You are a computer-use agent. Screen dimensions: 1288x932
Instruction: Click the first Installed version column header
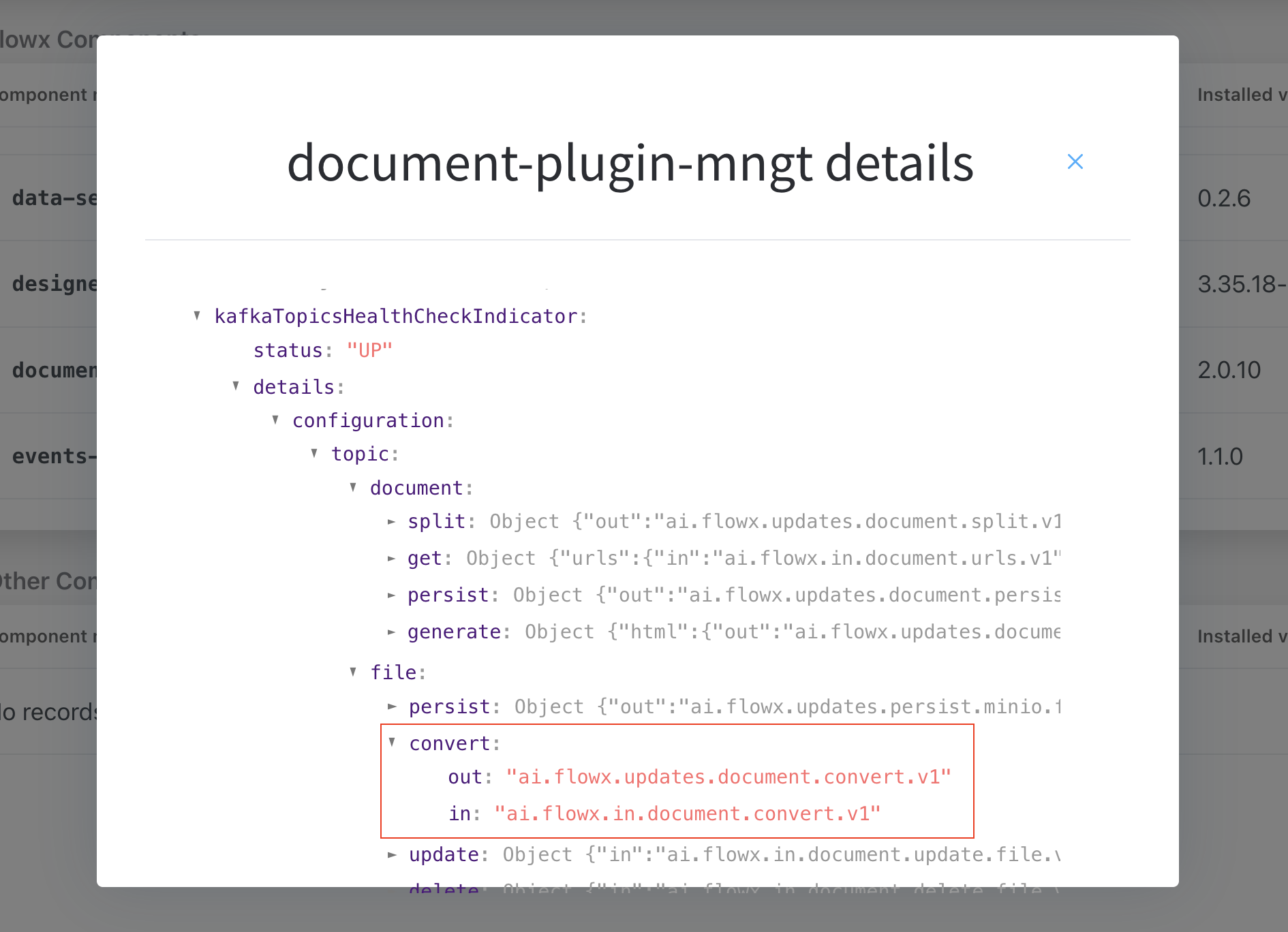(x=1242, y=95)
